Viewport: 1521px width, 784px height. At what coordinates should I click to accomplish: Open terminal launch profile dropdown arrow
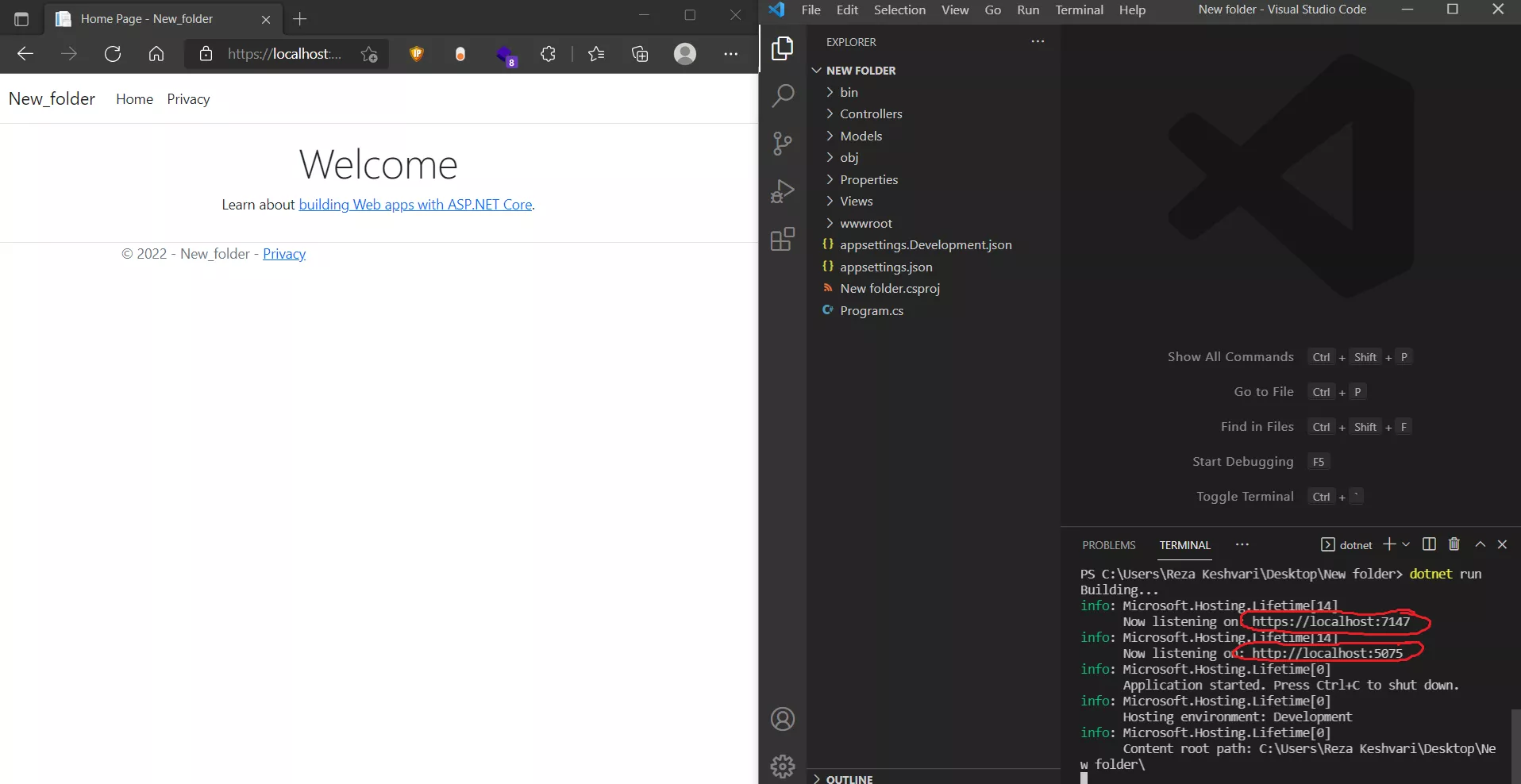(x=1406, y=544)
